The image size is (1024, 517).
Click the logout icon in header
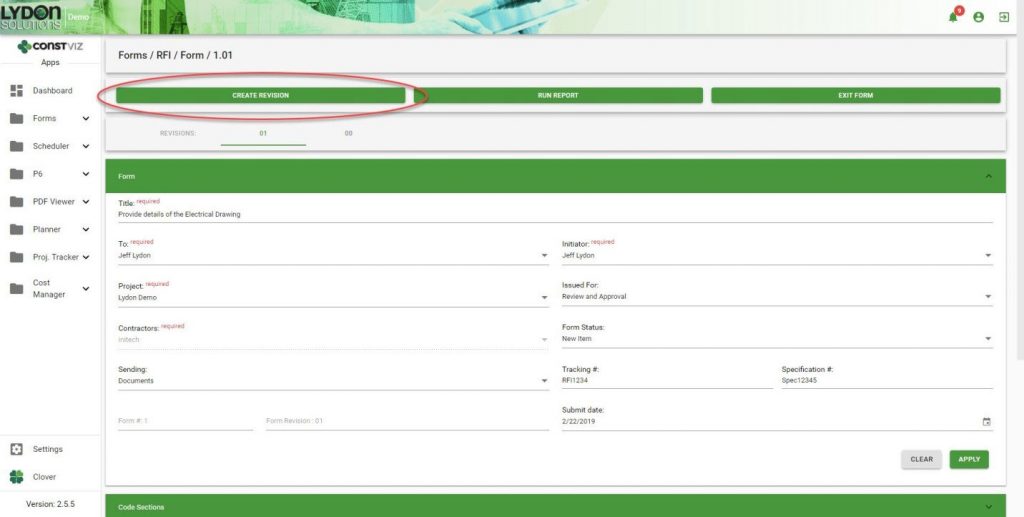1003,17
